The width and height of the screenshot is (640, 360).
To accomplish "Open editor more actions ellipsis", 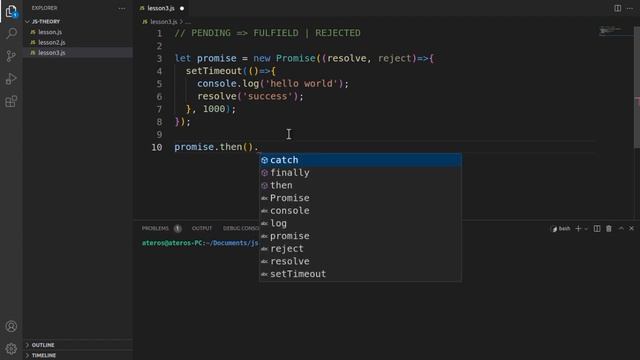I will (x=630, y=8).
